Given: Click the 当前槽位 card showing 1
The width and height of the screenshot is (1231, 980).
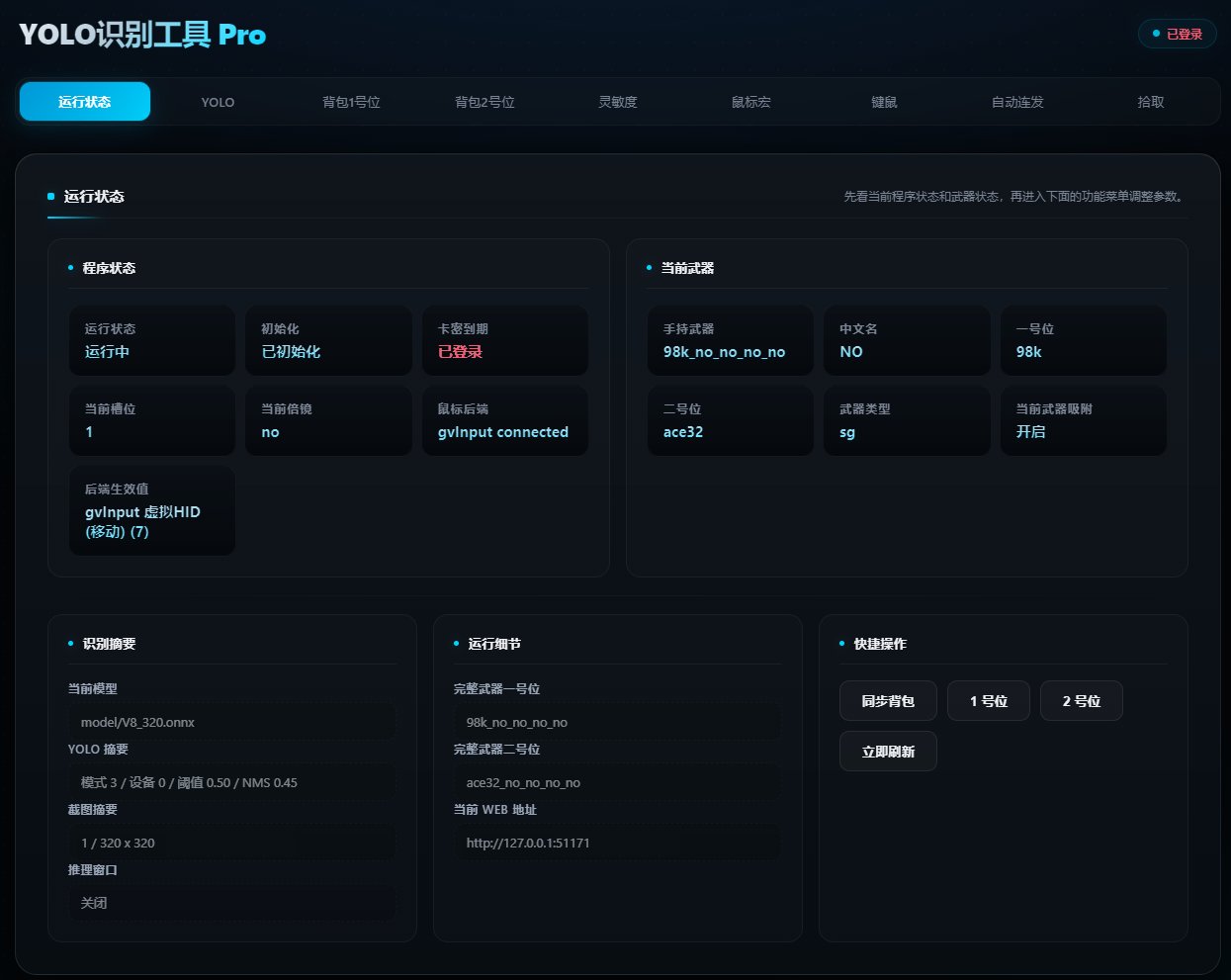Looking at the screenshot, I should tap(152, 420).
